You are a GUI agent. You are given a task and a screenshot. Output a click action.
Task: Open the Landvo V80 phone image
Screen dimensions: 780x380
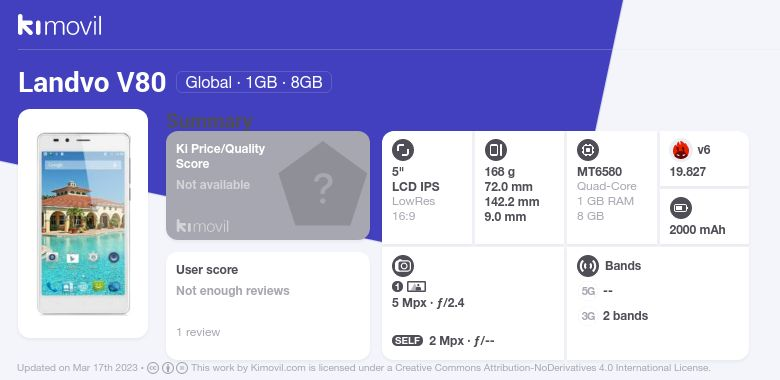pos(83,223)
